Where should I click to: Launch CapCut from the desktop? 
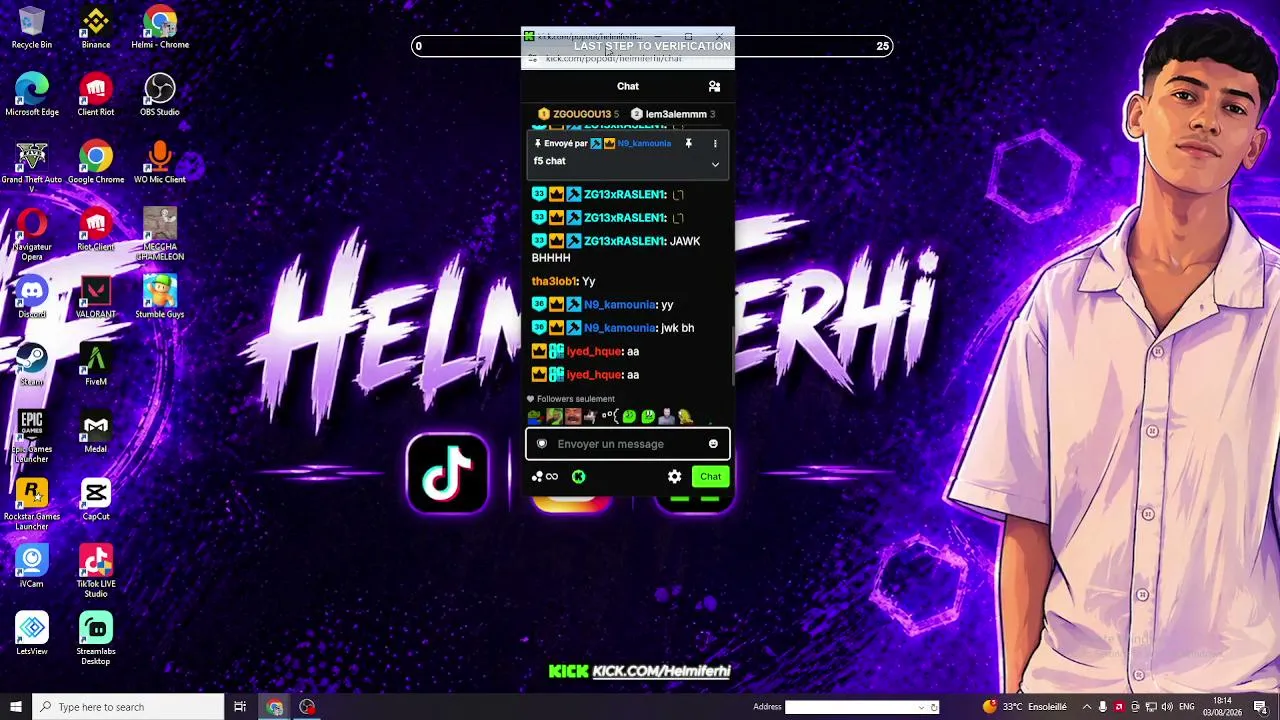click(x=96, y=500)
